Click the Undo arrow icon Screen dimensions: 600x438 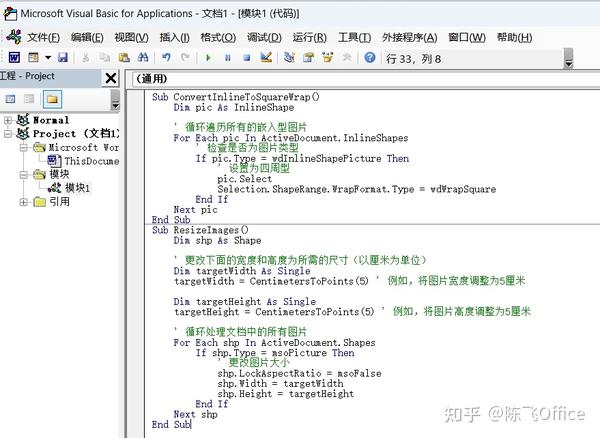pos(166,58)
